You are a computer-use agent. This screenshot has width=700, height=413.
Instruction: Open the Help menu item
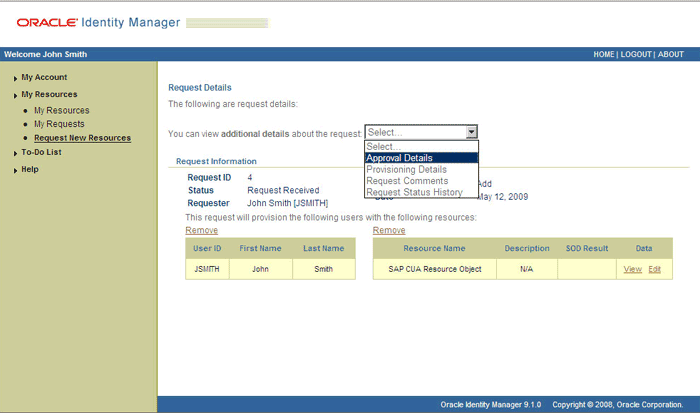[x=30, y=169]
